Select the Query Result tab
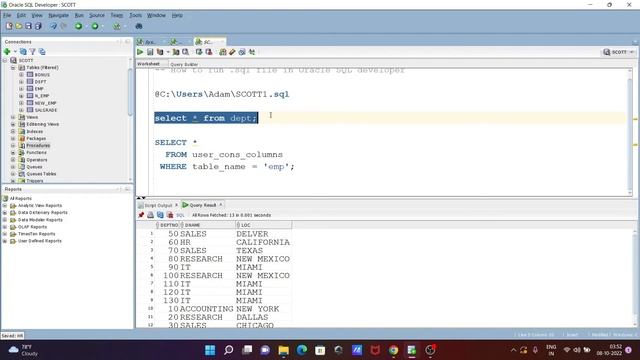The width and height of the screenshot is (640, 360). coord(202,205)
